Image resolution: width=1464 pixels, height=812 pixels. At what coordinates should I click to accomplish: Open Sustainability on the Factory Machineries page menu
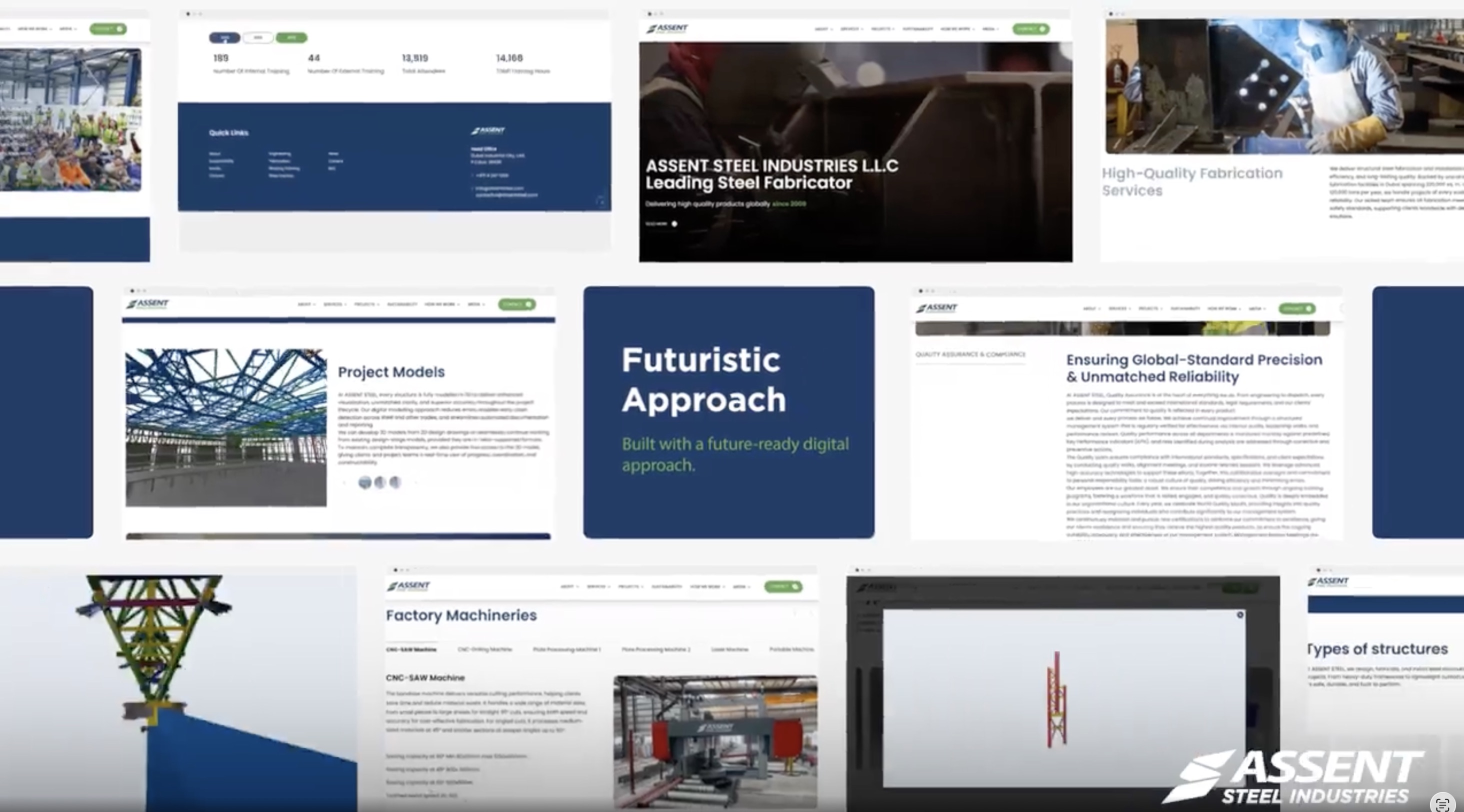[666, 586]
